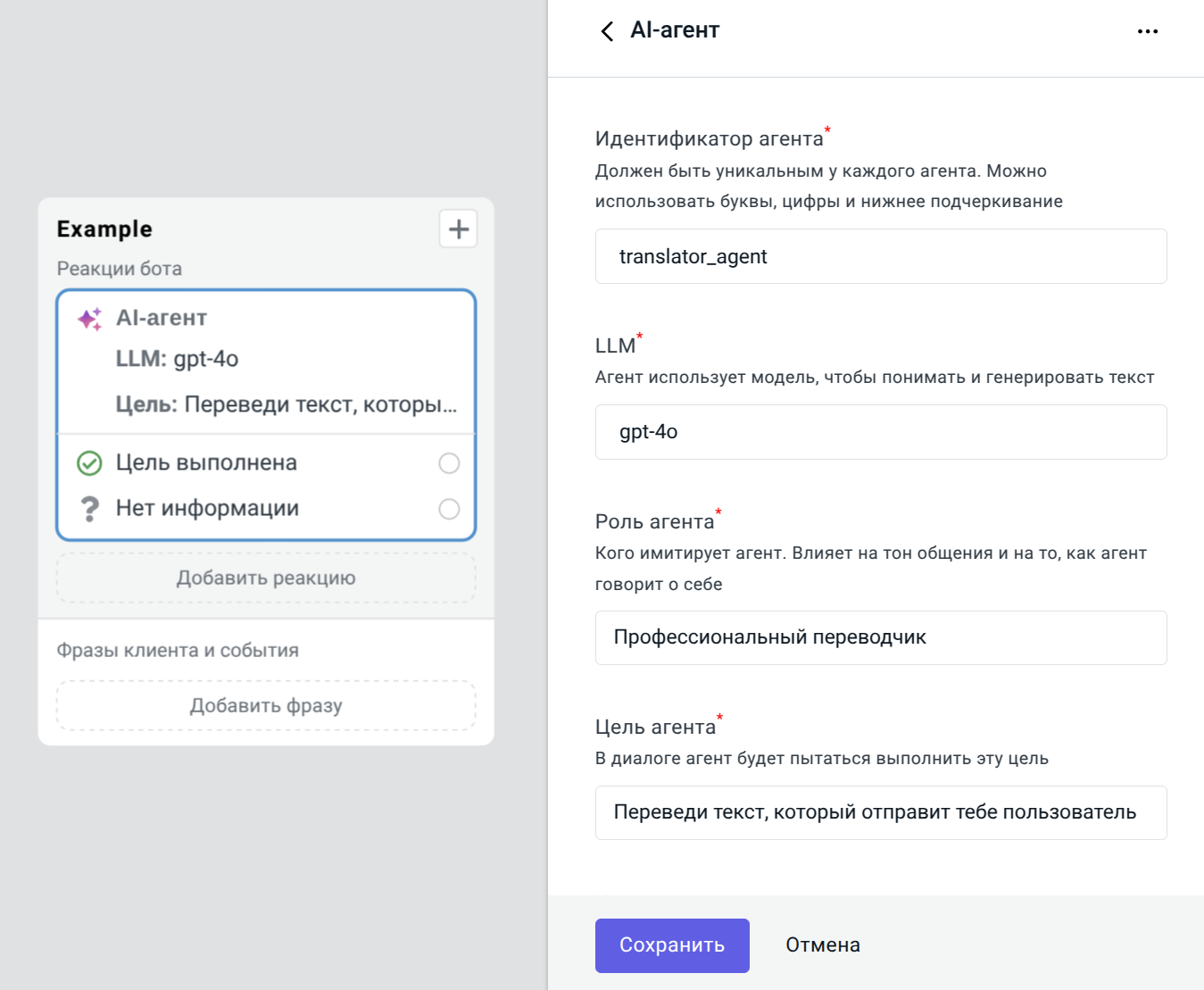1204x990 pixels.
Task: Click the green checkmark icon near Цель выполнена
Action: click(88, 462)
